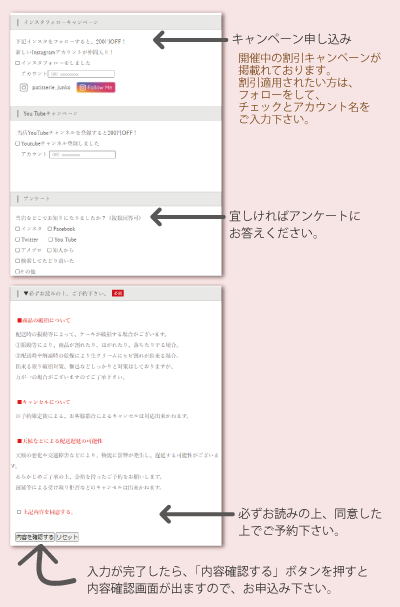
Task: Click the 内容を確認する button
Action: click(x=35, y=537)
